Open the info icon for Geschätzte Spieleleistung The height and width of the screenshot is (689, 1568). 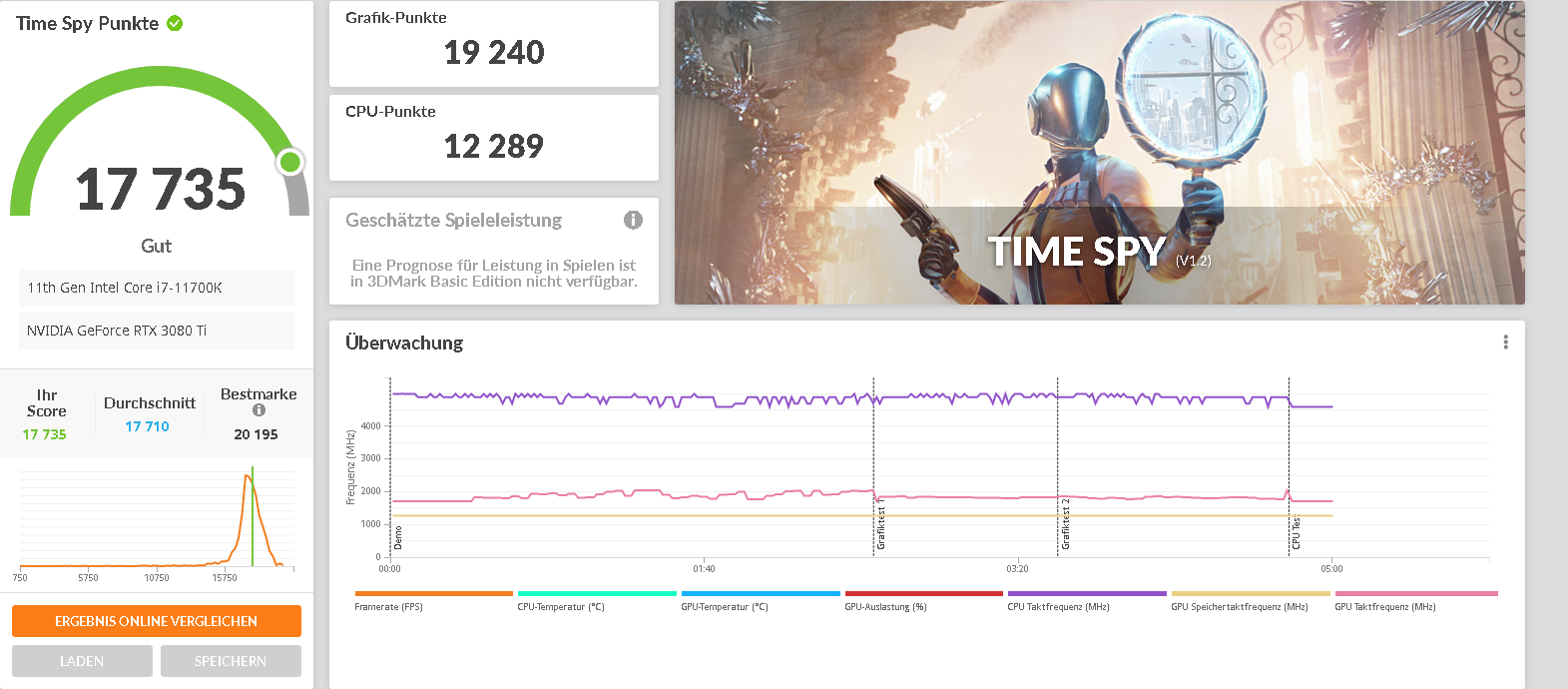tap(633, 220)
